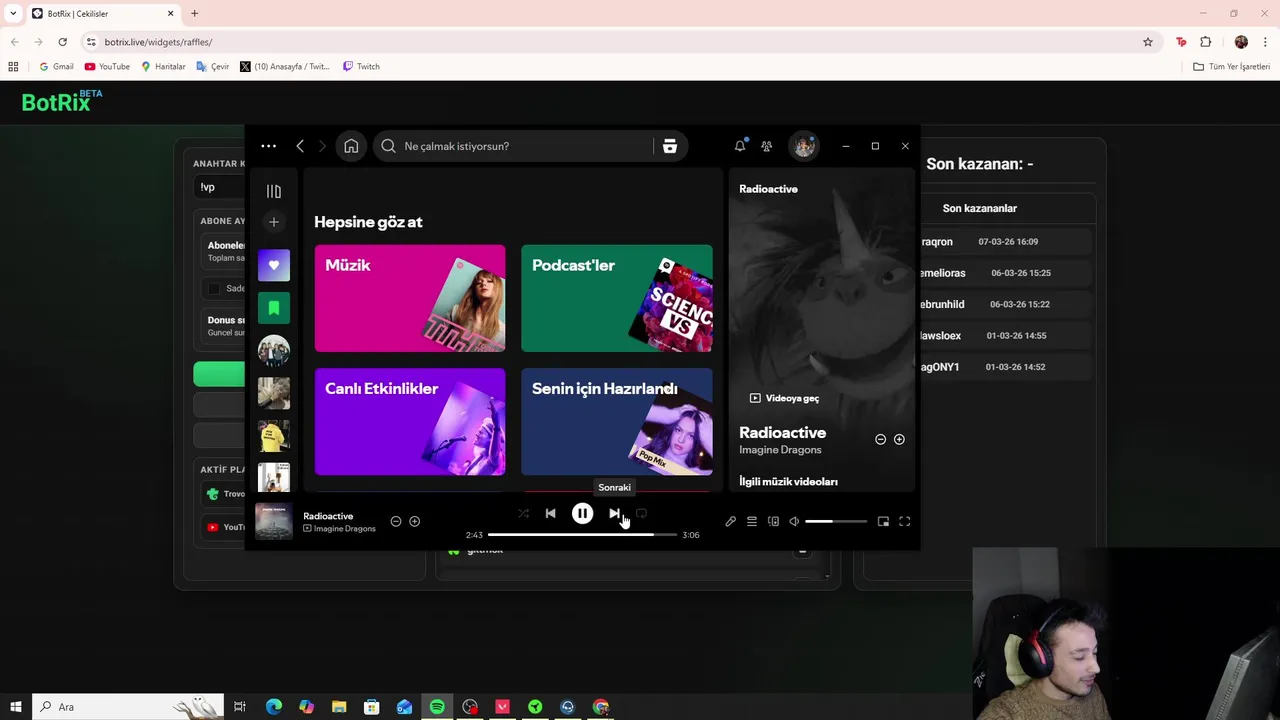Open Microsoft Edge from taskbar
Image resolution: width=1280 pixels, height=720 pixels.
click(x=274, y=707)
